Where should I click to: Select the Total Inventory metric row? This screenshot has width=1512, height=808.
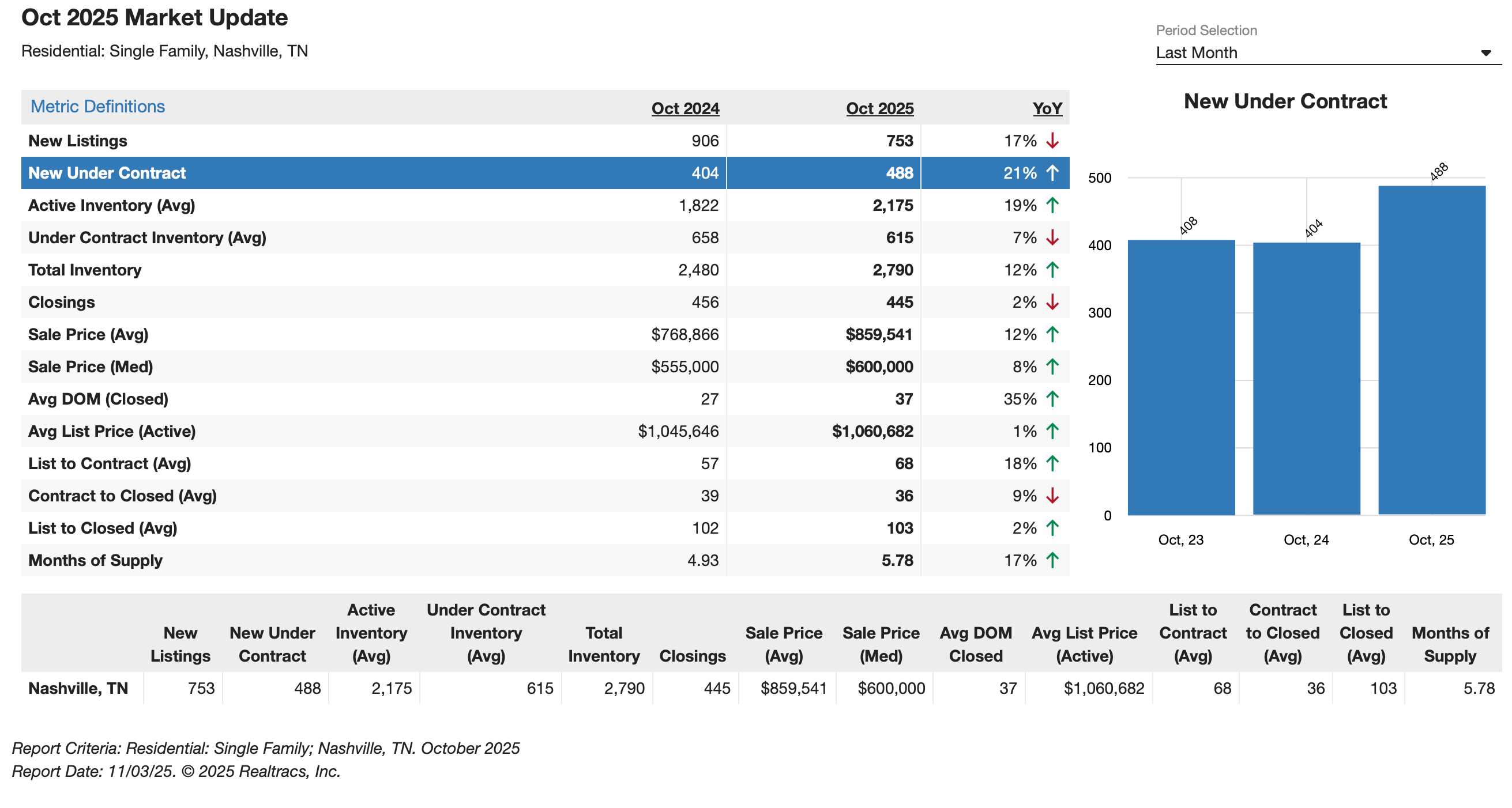[85, 270]
